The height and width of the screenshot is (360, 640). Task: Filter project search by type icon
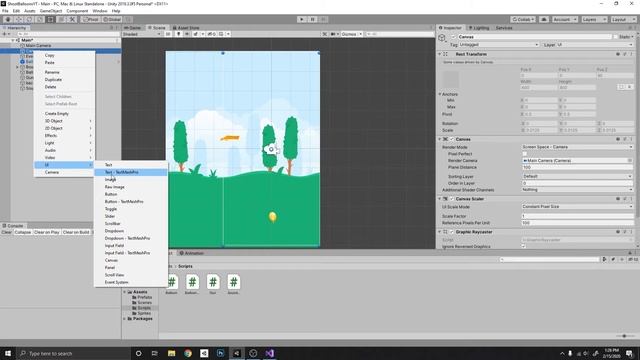click(604, 259)
